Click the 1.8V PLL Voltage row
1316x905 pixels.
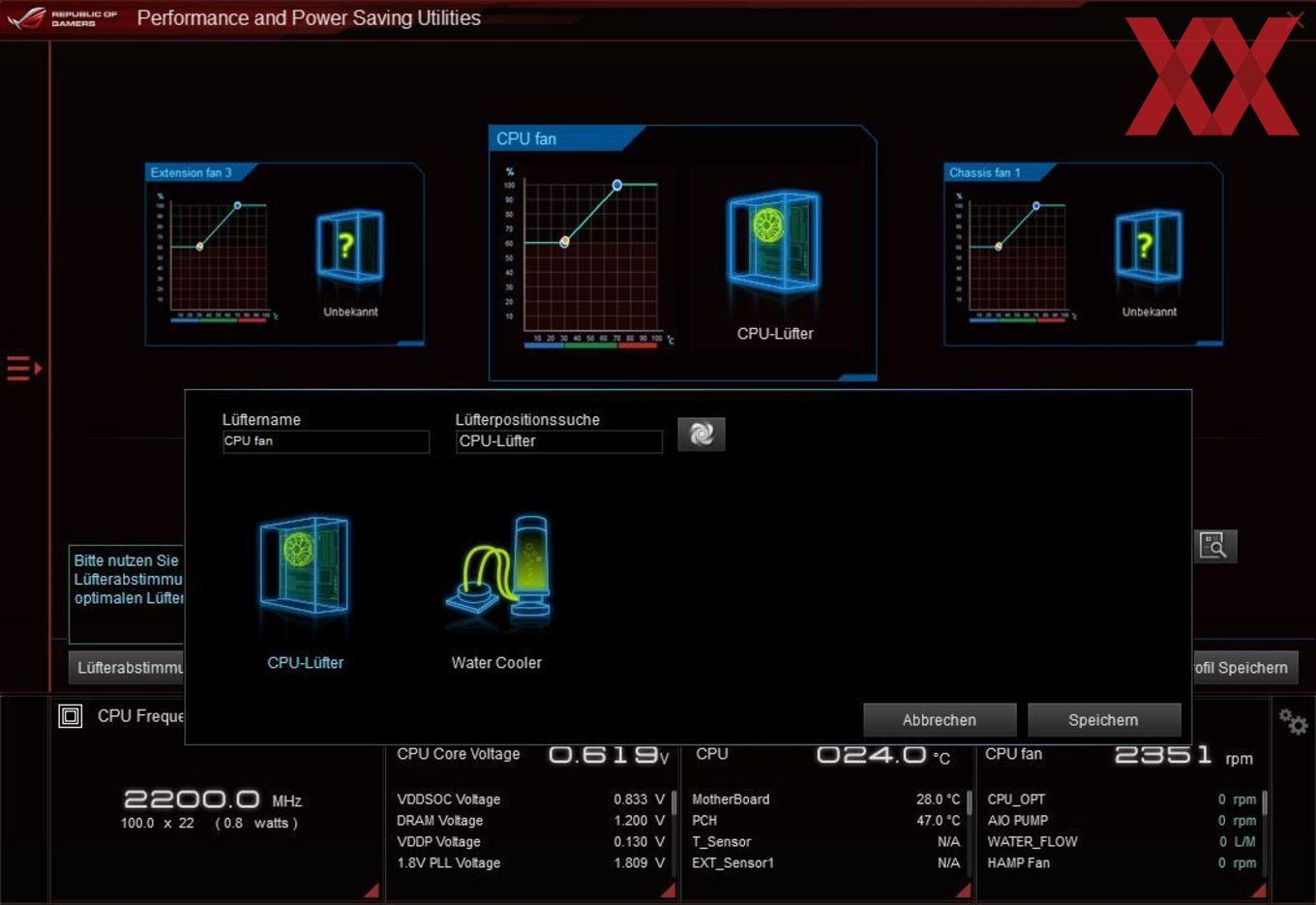tap(530, 863)
